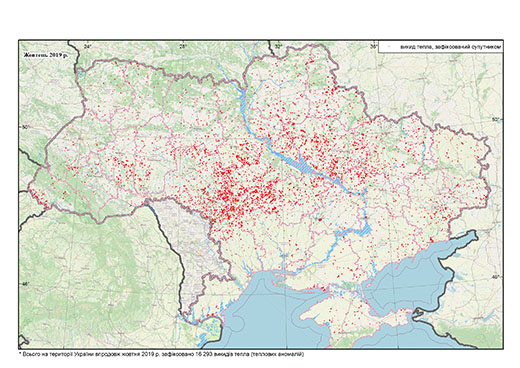Click the 28° longitude label

click(183, 46)
